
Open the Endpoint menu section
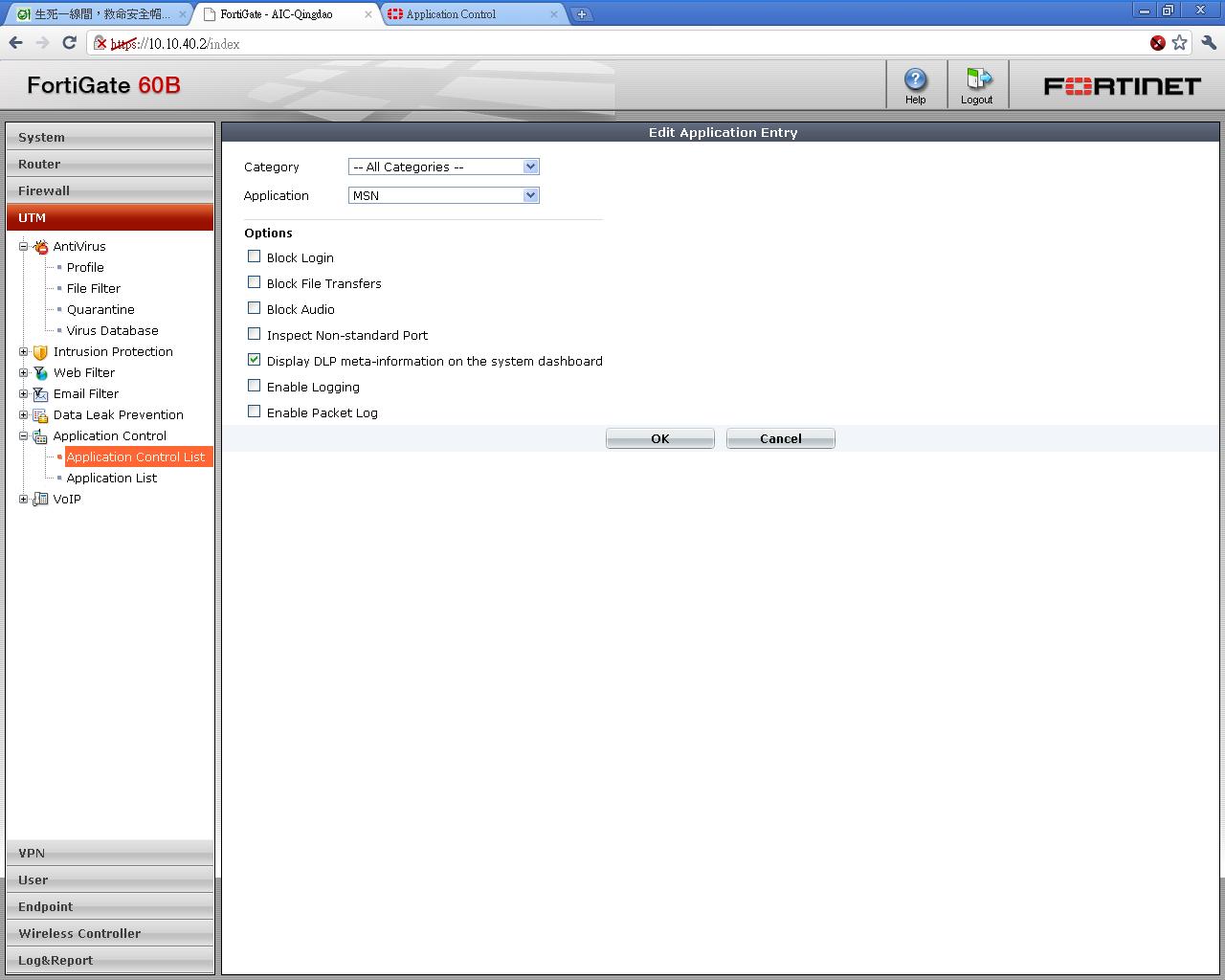(x=110, y=906)
